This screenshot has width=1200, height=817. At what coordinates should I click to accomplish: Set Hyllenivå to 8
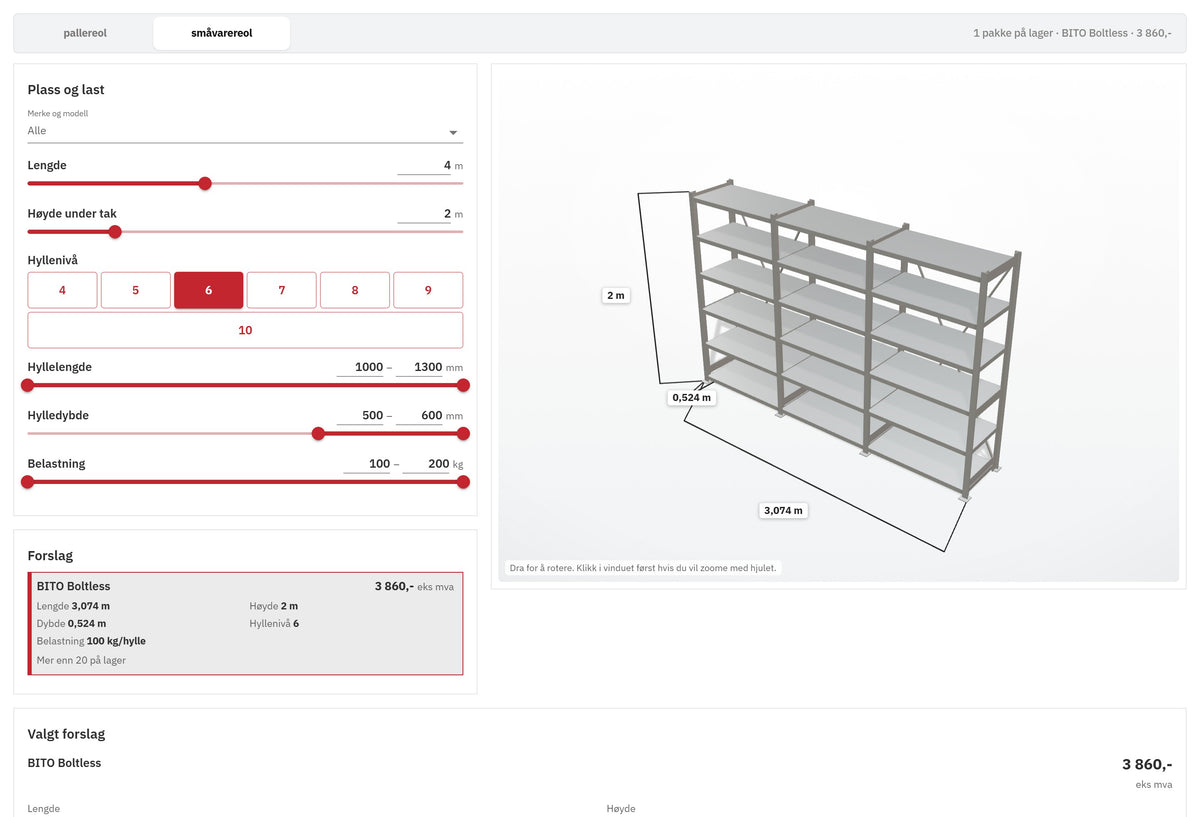(355, 290)
